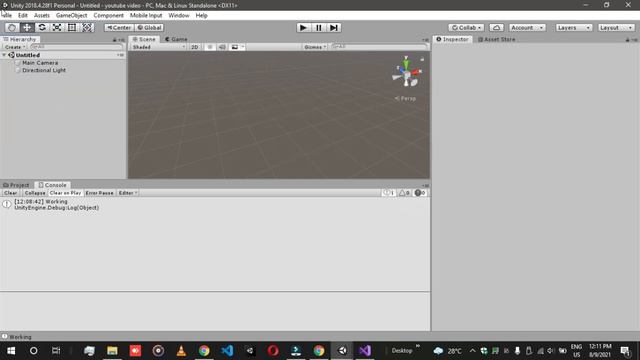Select the Hand tool in toolbar
Image resolution: width=640 pixels, height=360 pixels.
12,27
